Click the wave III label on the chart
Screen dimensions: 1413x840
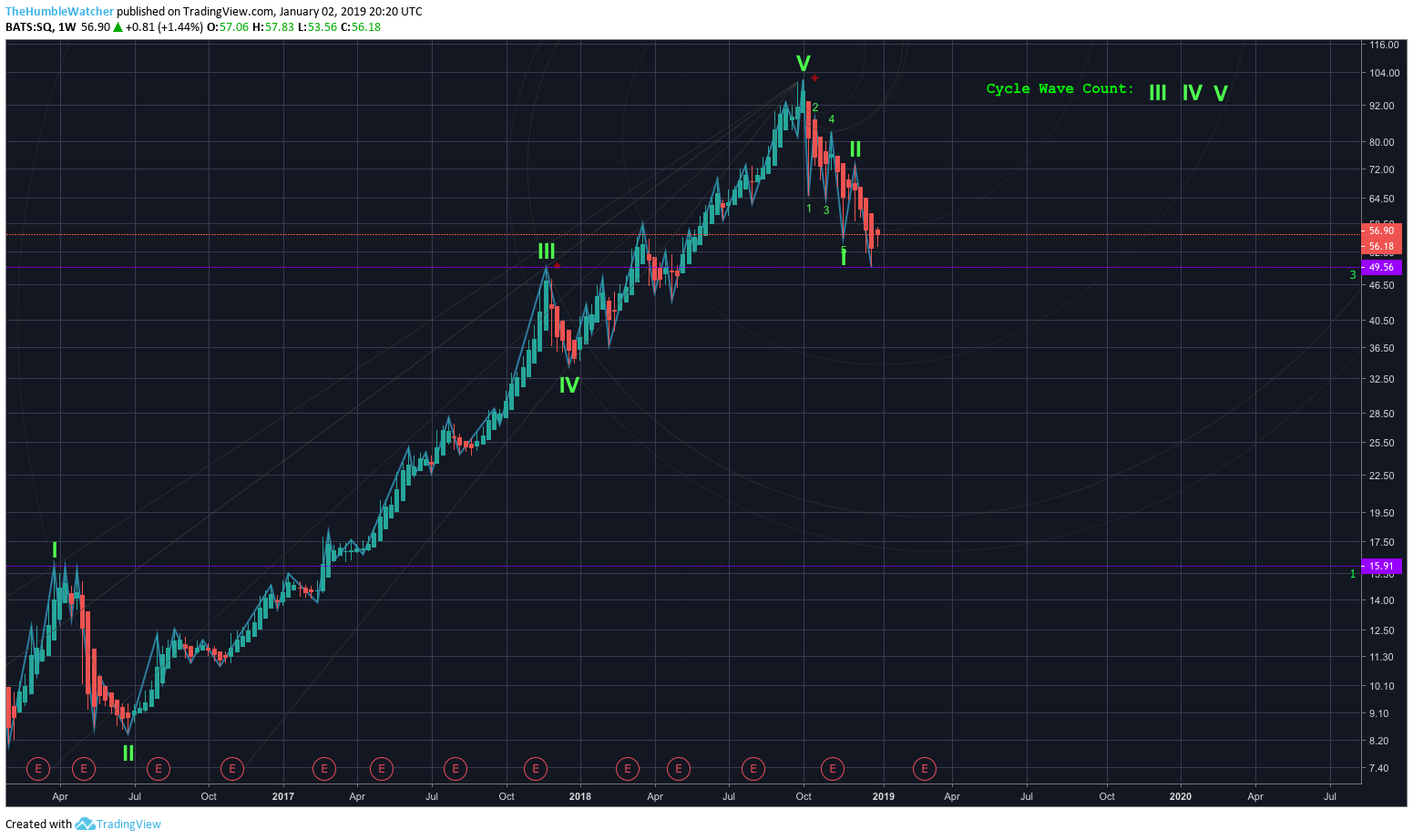point(547,251)
